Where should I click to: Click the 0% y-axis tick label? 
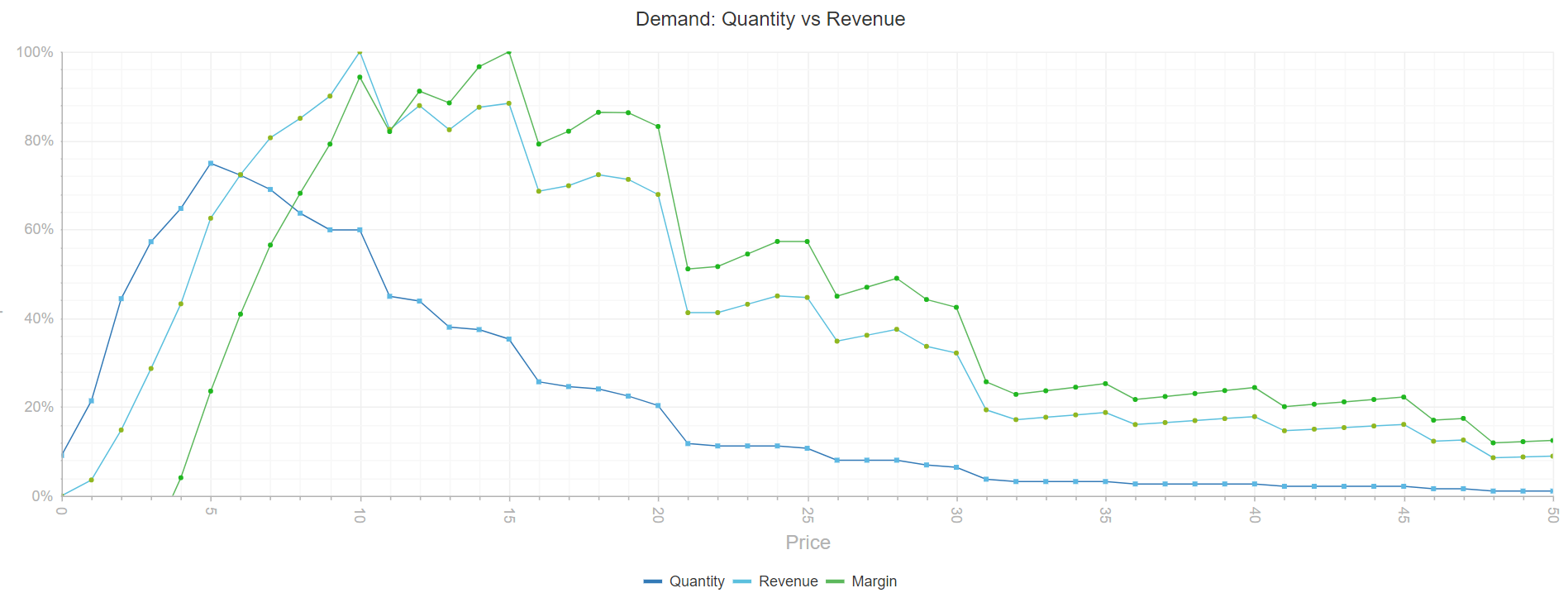pos(42,496)
